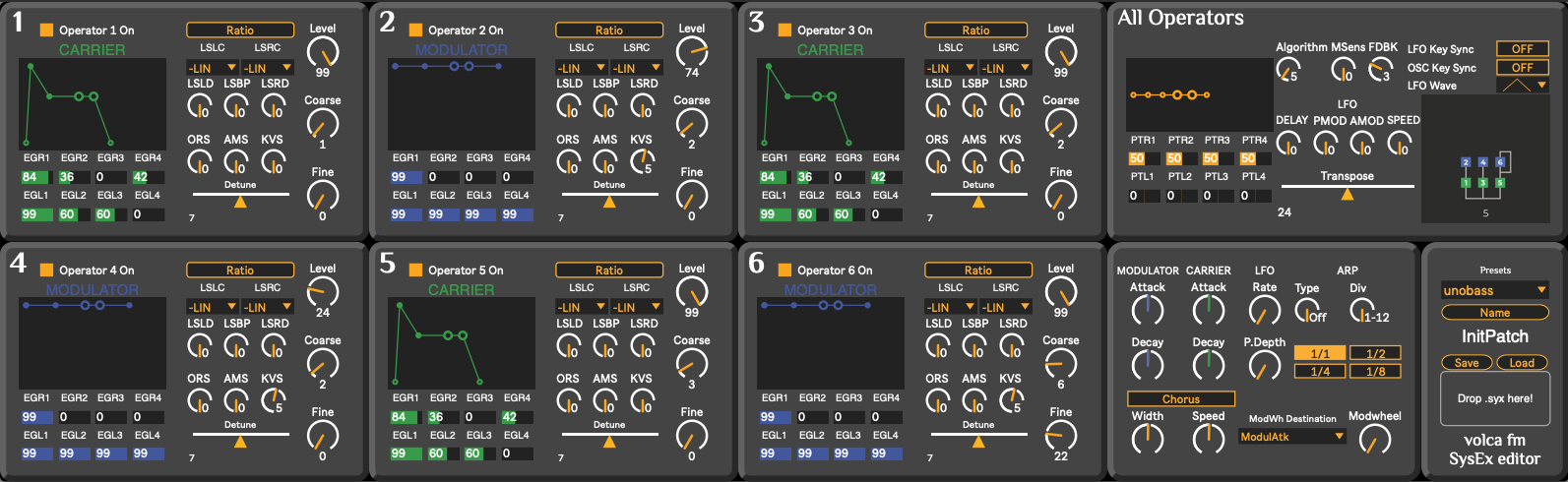Open the LFO Wave shape dropdown
The image size is (1568, 482).
[x=1522, y=86]
